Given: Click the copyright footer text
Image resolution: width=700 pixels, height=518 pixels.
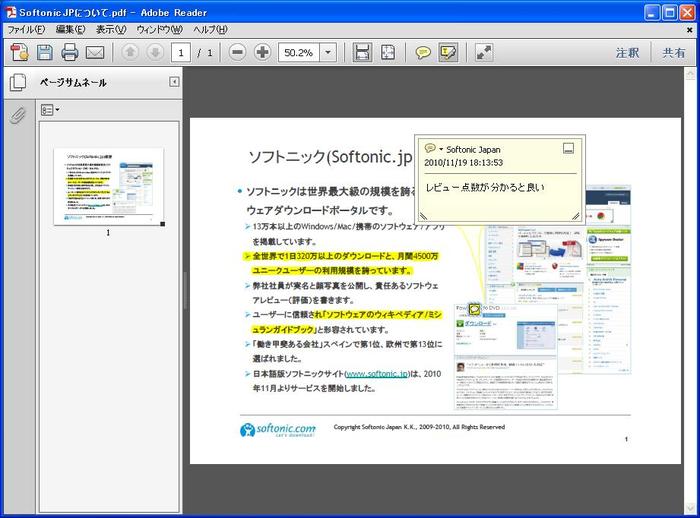Looking at the screenshot, I should tap(419, 427).
